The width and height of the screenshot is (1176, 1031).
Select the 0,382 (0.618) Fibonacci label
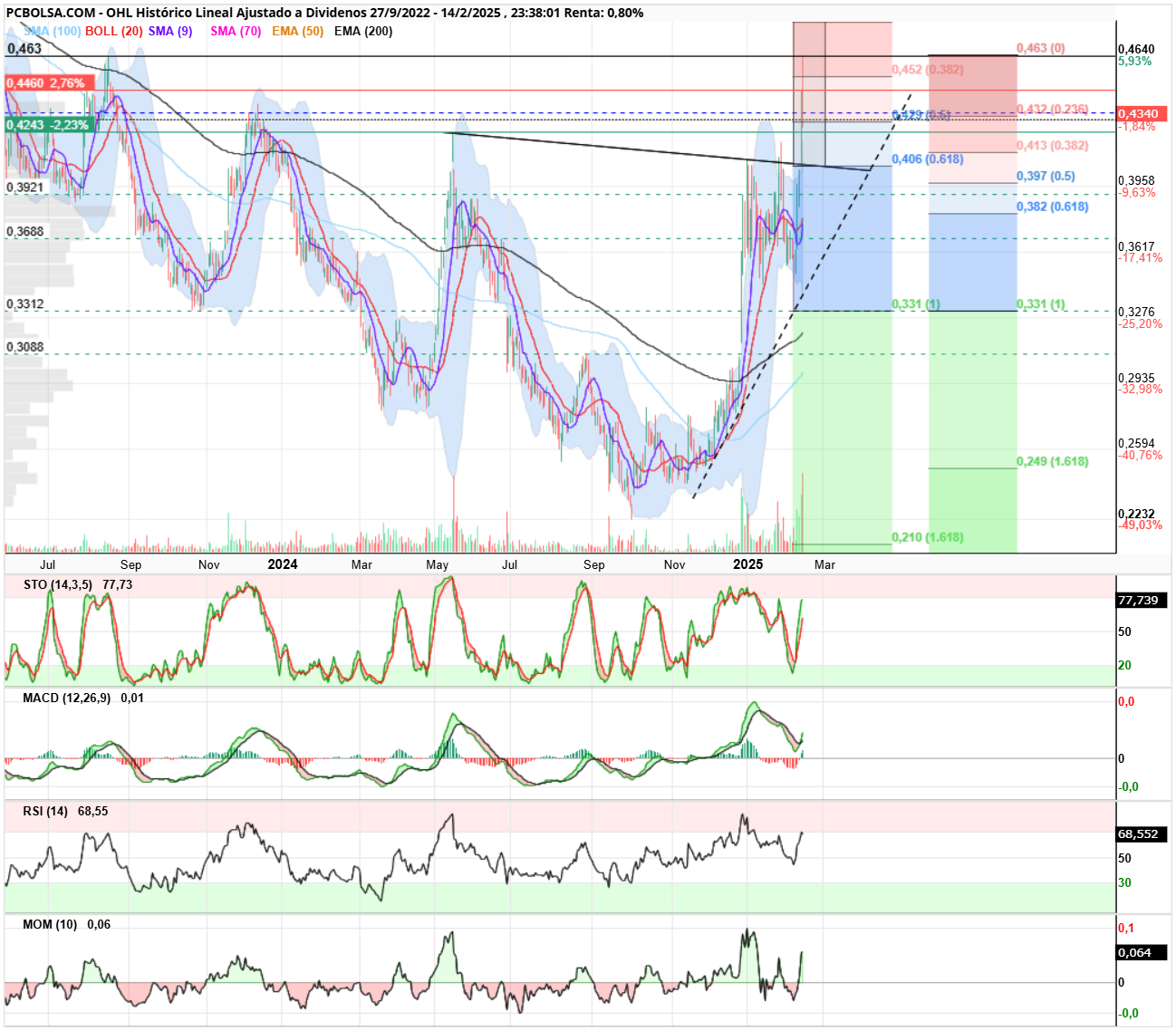(1052, 207)
